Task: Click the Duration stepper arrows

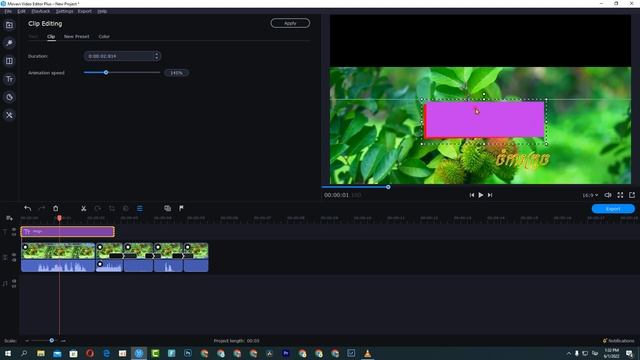Action: pos(156,56)
